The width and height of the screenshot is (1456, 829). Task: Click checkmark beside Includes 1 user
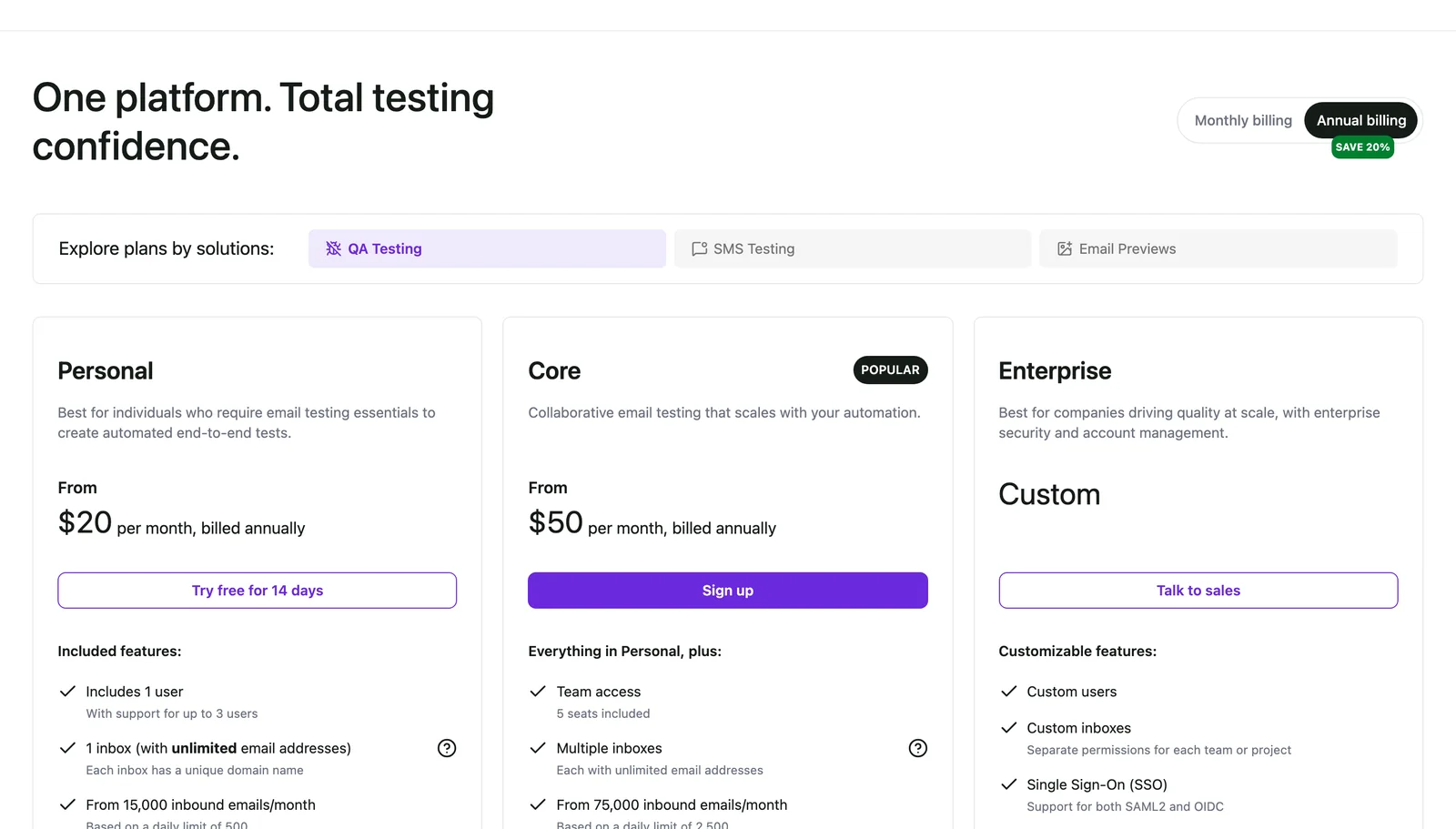tap(67, 692)
